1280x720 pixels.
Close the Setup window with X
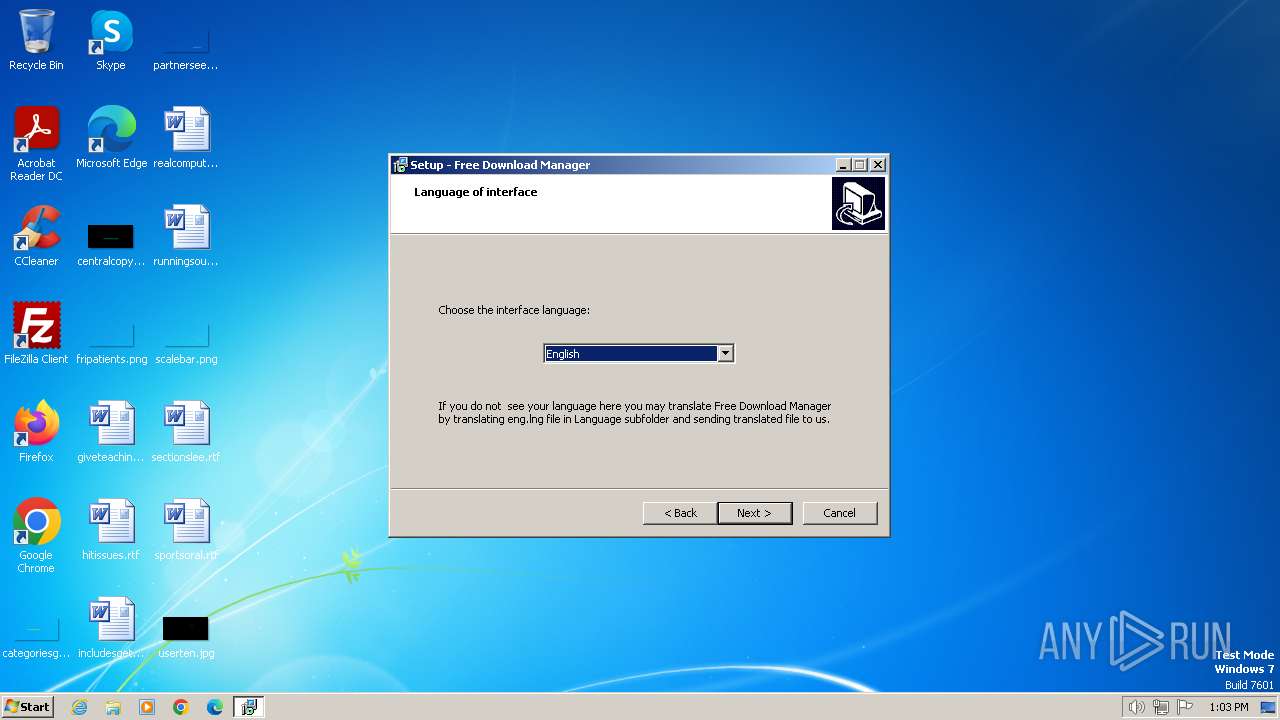point(878,165)
